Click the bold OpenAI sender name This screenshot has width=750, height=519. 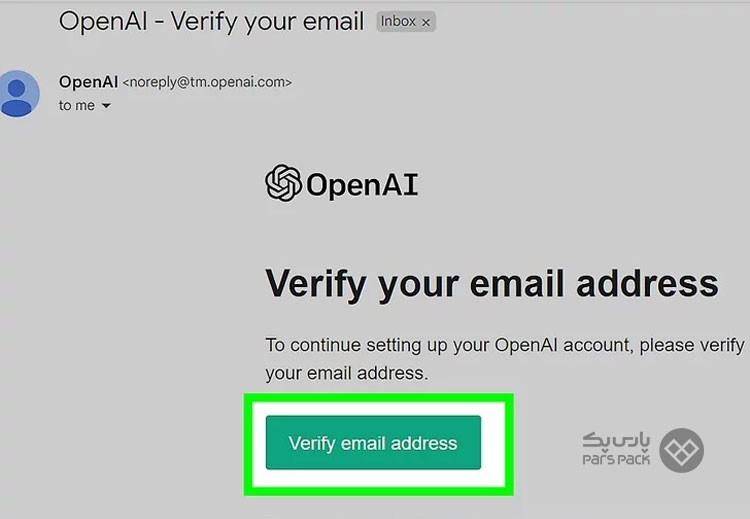click(88, 82)
